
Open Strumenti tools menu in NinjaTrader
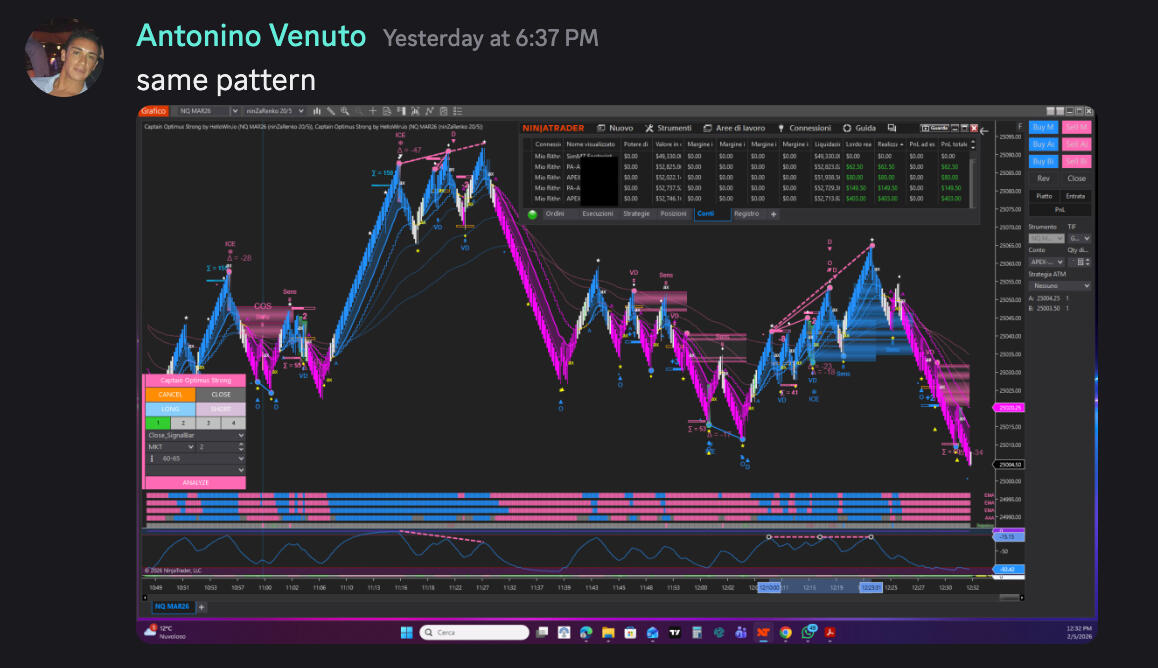click(x=668, y=128)
